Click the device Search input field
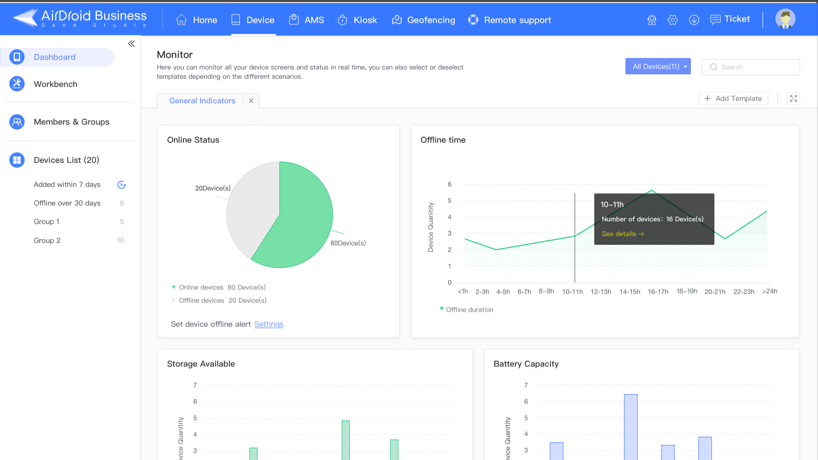Screen dimensions: 818x460 tap(757, 67)
